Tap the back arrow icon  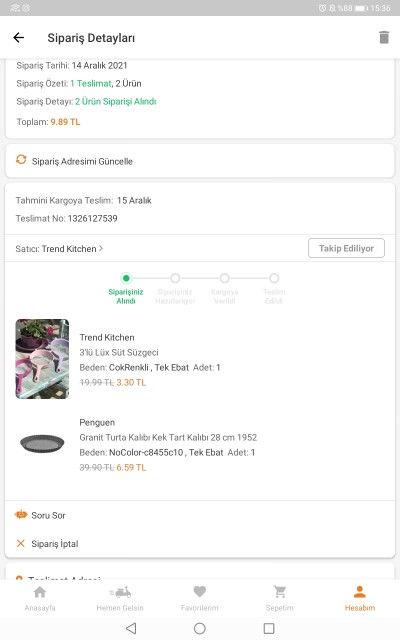click(x=19, y=38)
